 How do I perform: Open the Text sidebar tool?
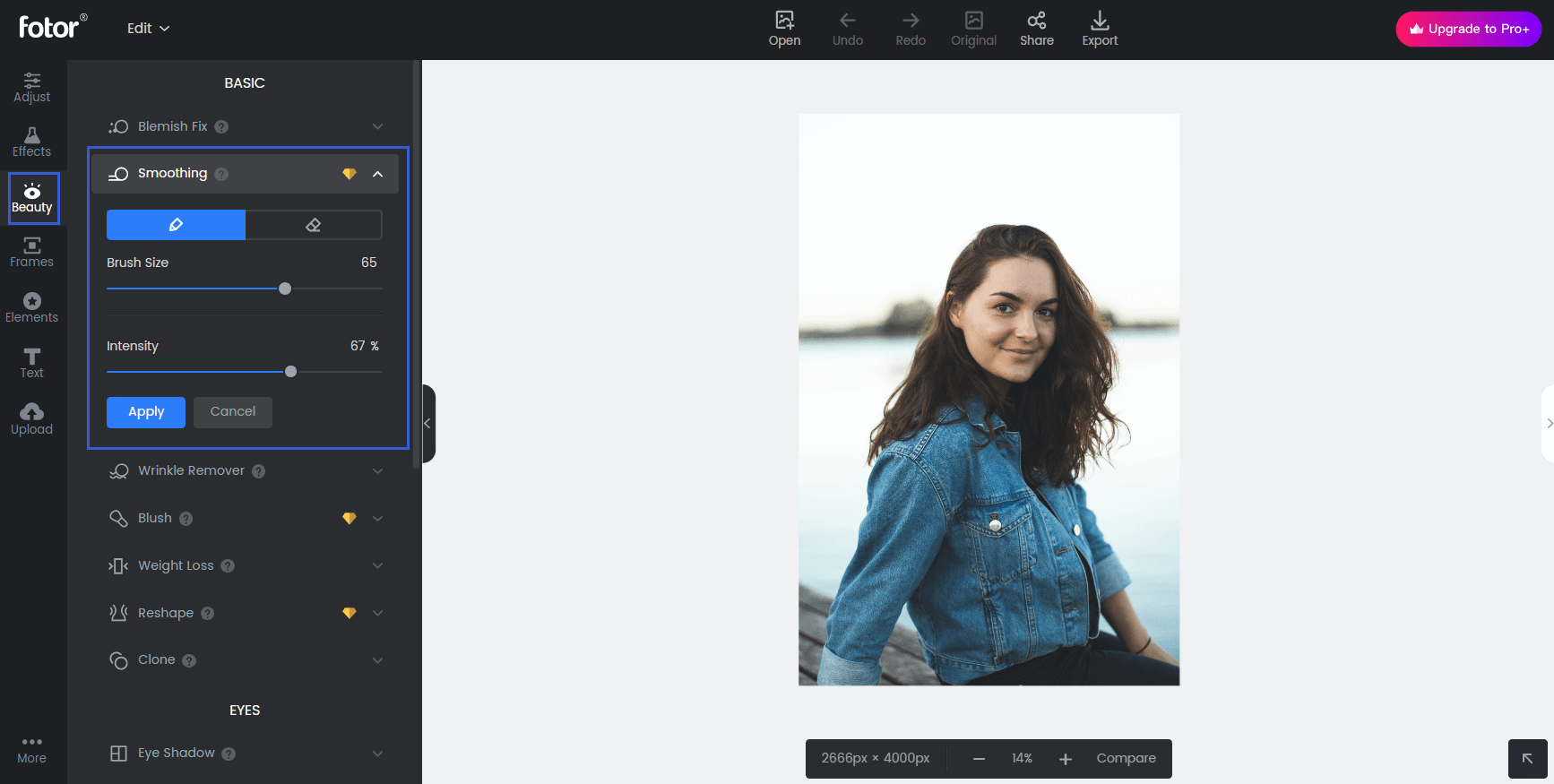(x=31, y=364)
